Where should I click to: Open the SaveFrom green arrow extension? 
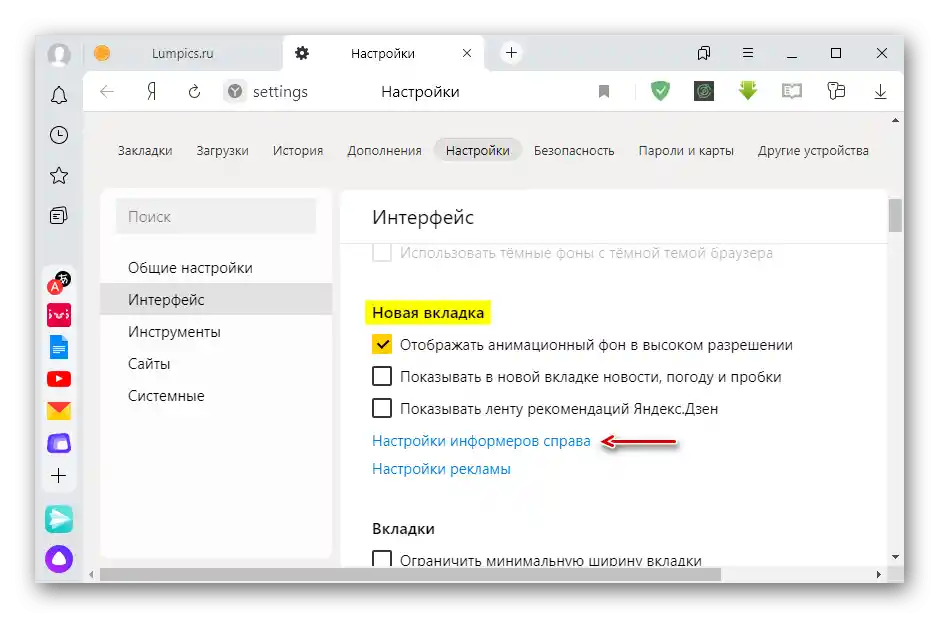coord(747,91)
